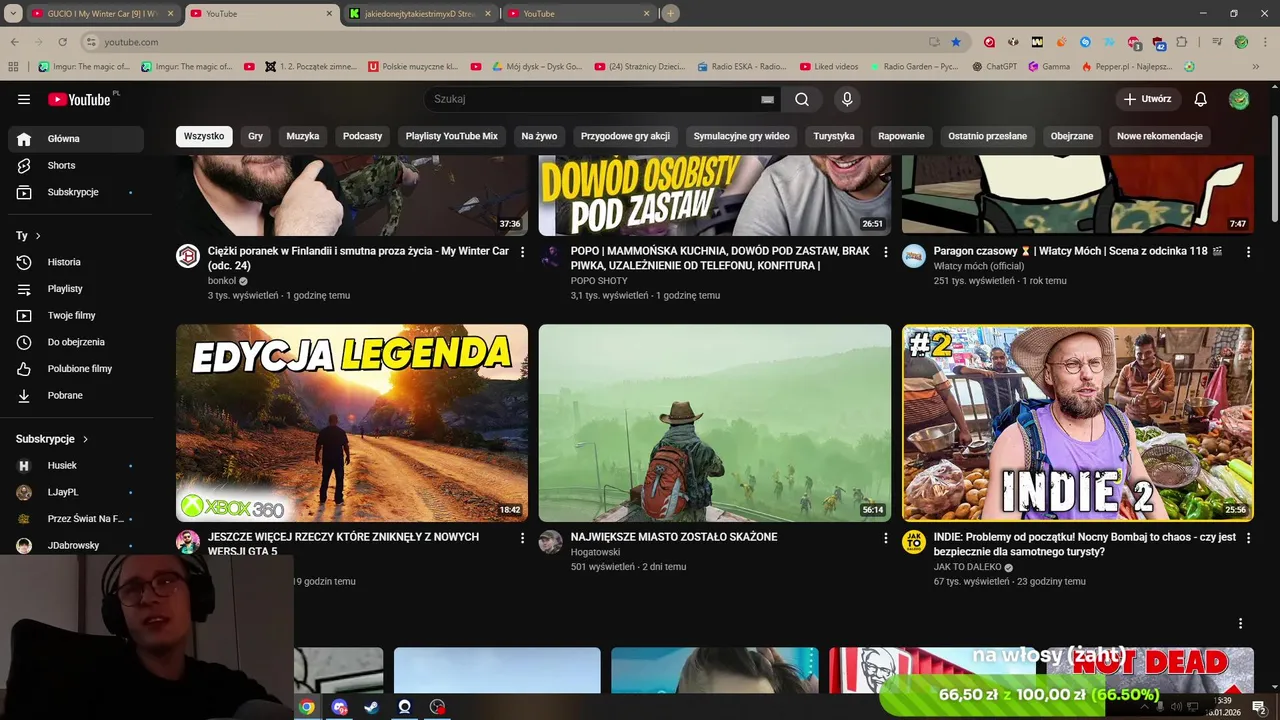The width and height of the screenshot is (1280, 720).
Task: Open JAK TO DALEKO channel avatar
Action: pos(914,542)
